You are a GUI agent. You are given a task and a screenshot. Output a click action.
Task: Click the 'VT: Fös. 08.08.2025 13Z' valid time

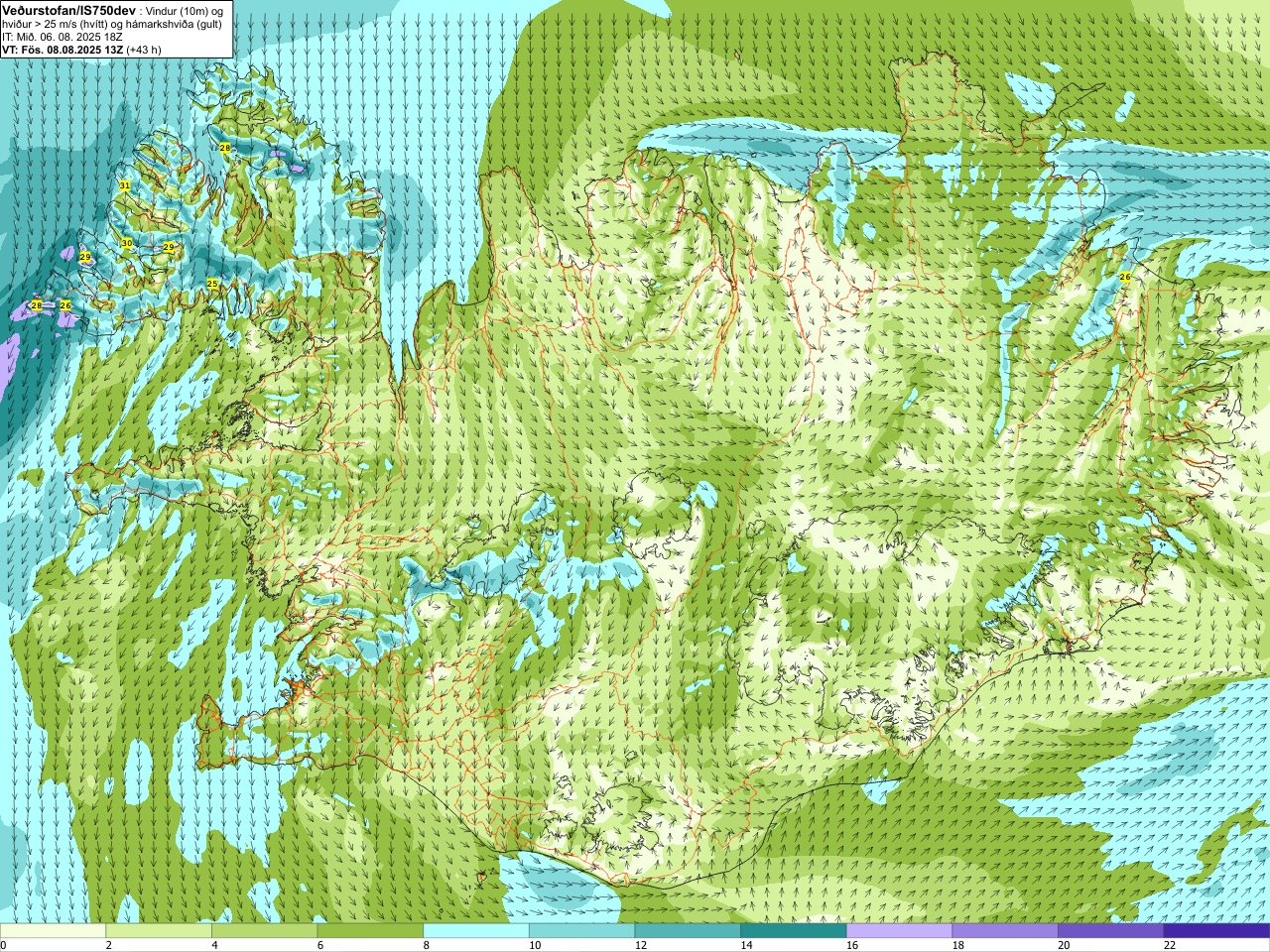[x=63, y=49]
